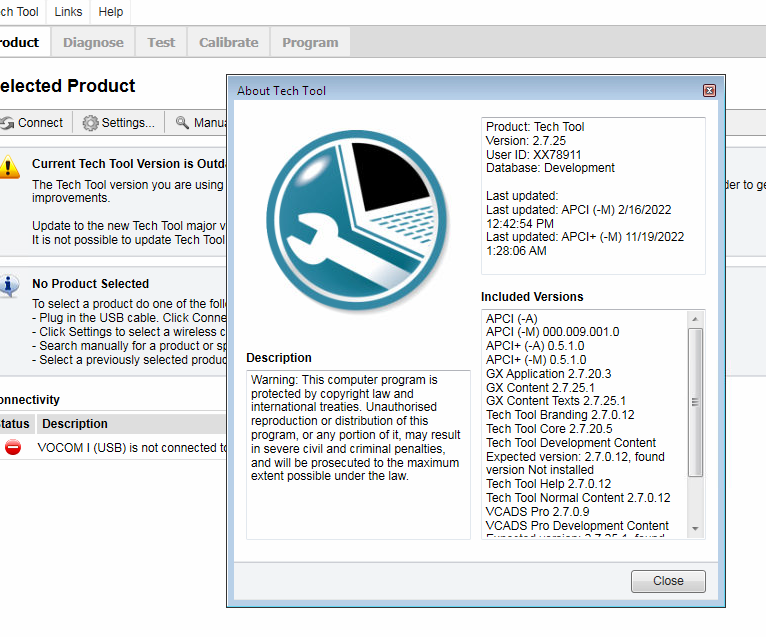Click the blue information icon
The width and height of the screenshot is (766, 637).
point(9,286)
